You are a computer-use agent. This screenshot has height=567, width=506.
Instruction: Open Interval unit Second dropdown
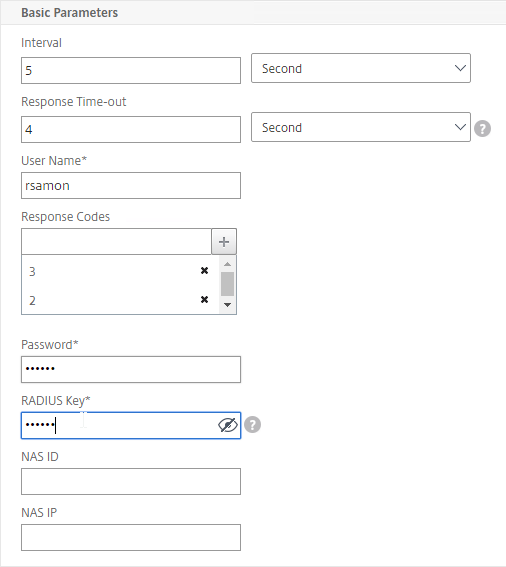coord(361,68)
